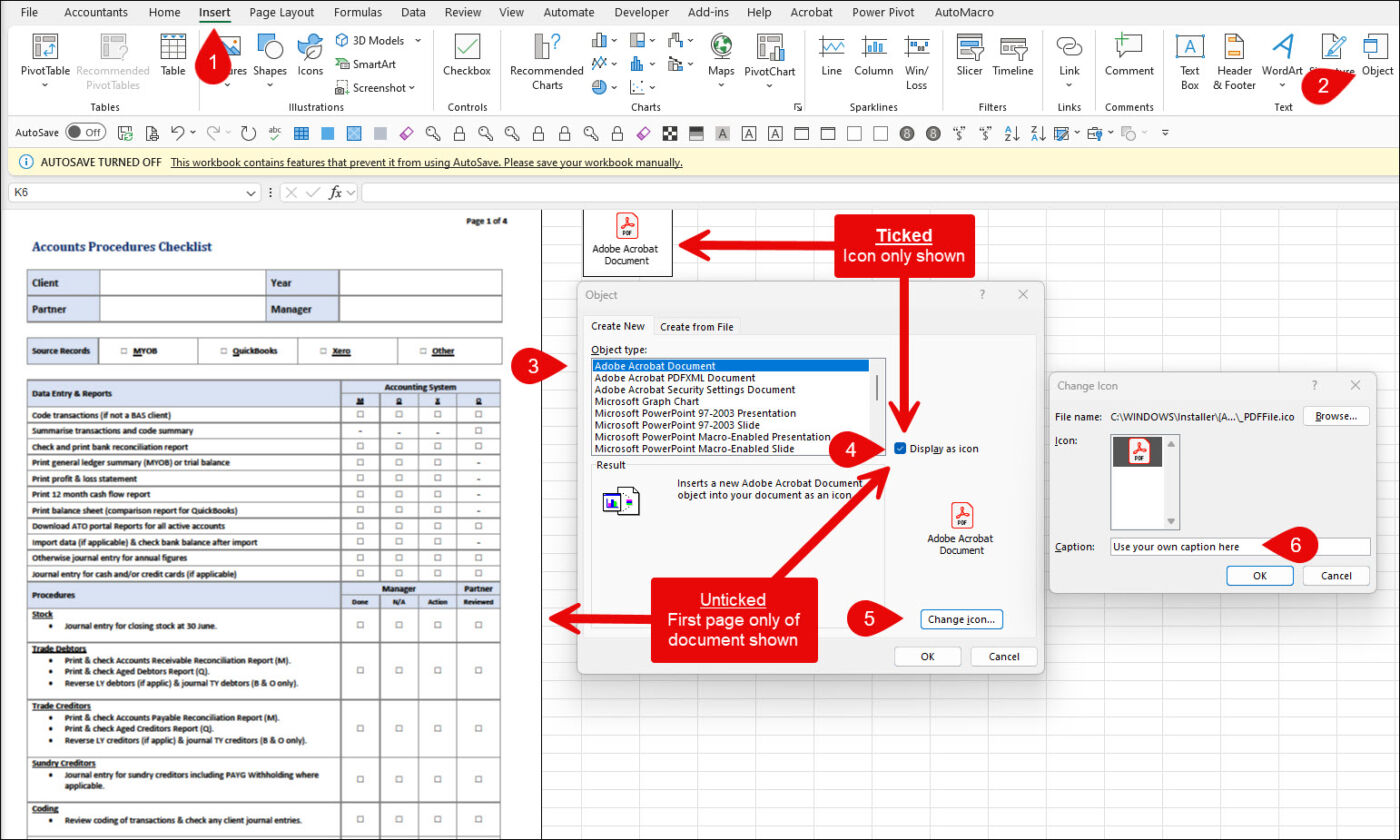Insert Icons from the Illustrations group
The image size is (1400, 840).
[x=310, y=55]
